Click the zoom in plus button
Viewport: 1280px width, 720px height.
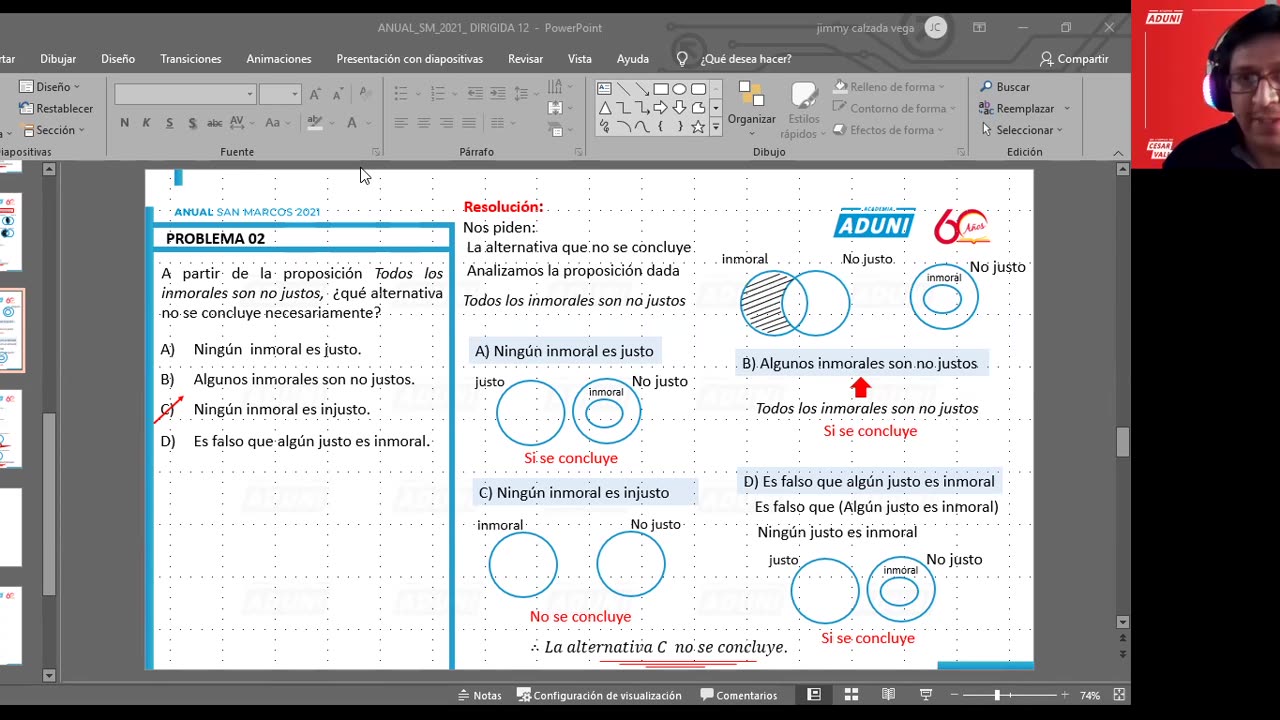(x=1064, y=695)
